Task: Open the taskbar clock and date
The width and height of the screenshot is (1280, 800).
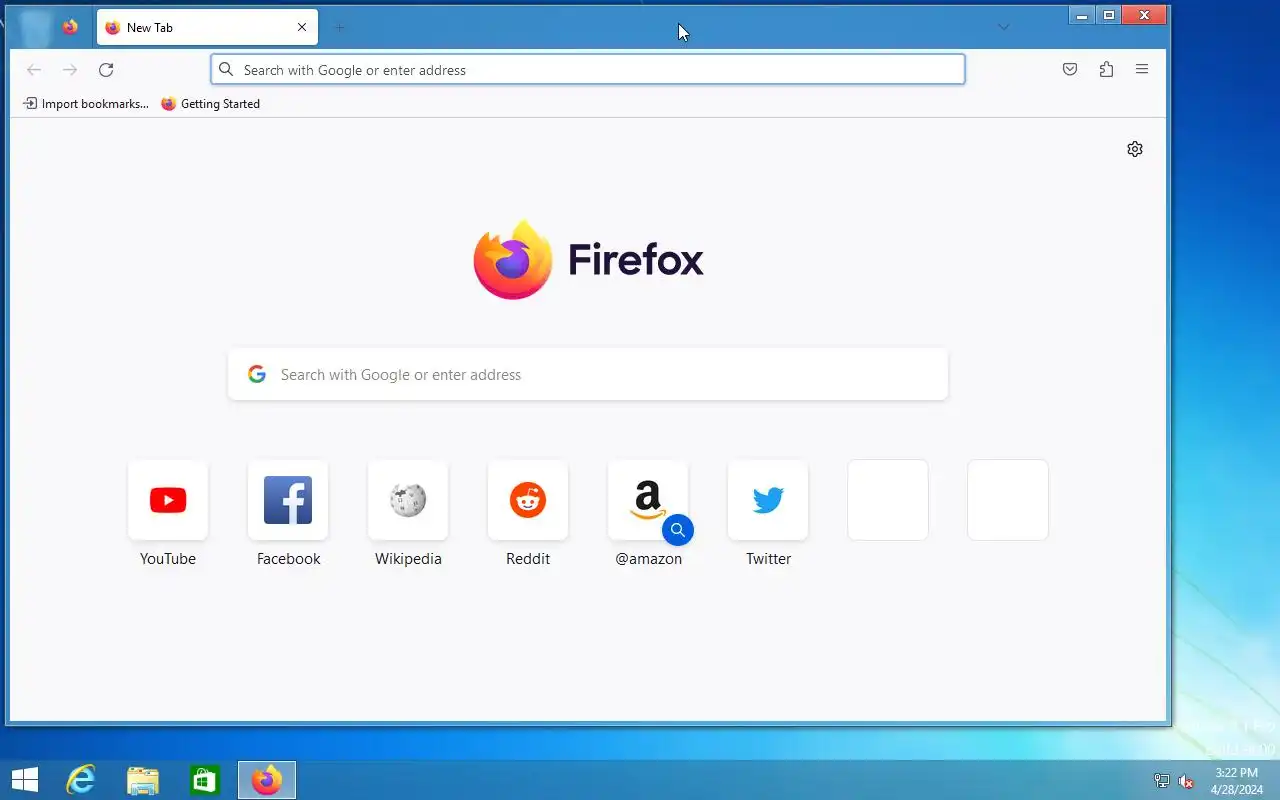Action: pos(1236,781)
